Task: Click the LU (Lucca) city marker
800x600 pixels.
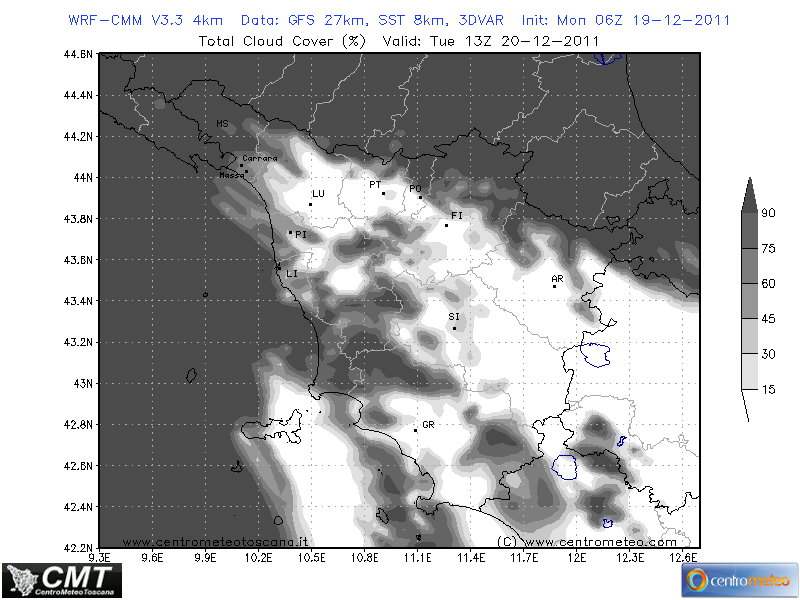Action: (311, 204)
